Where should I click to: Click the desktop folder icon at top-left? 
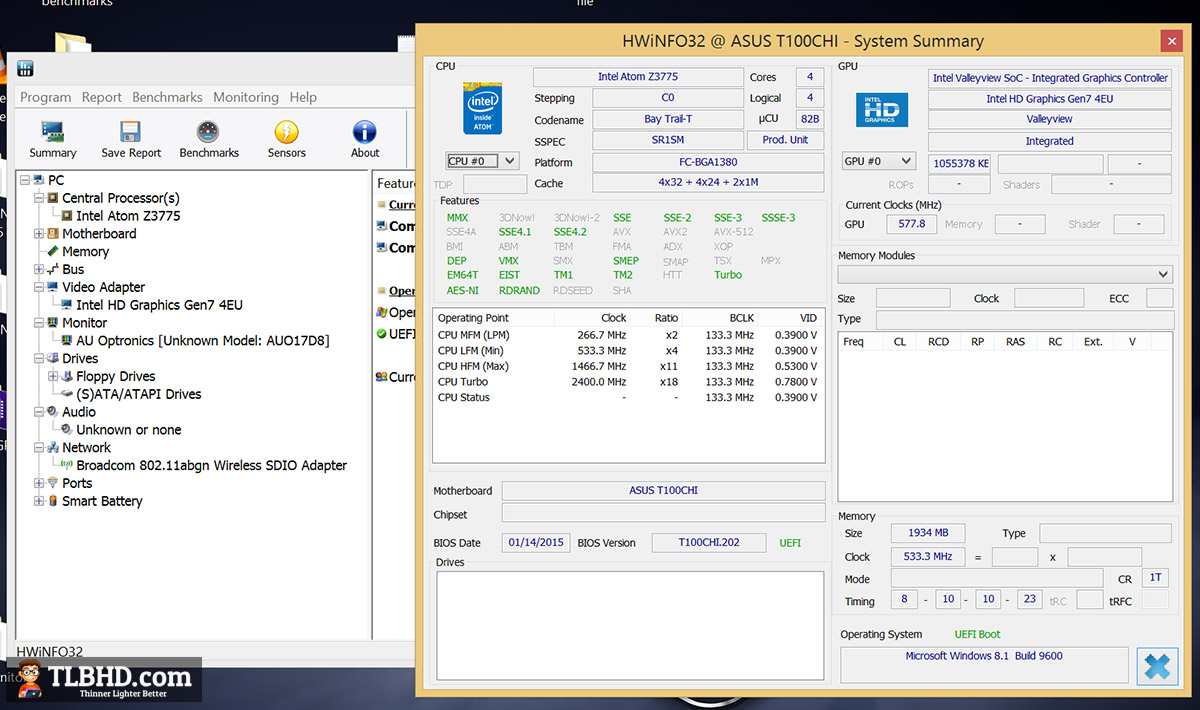(x=73, y=42)
